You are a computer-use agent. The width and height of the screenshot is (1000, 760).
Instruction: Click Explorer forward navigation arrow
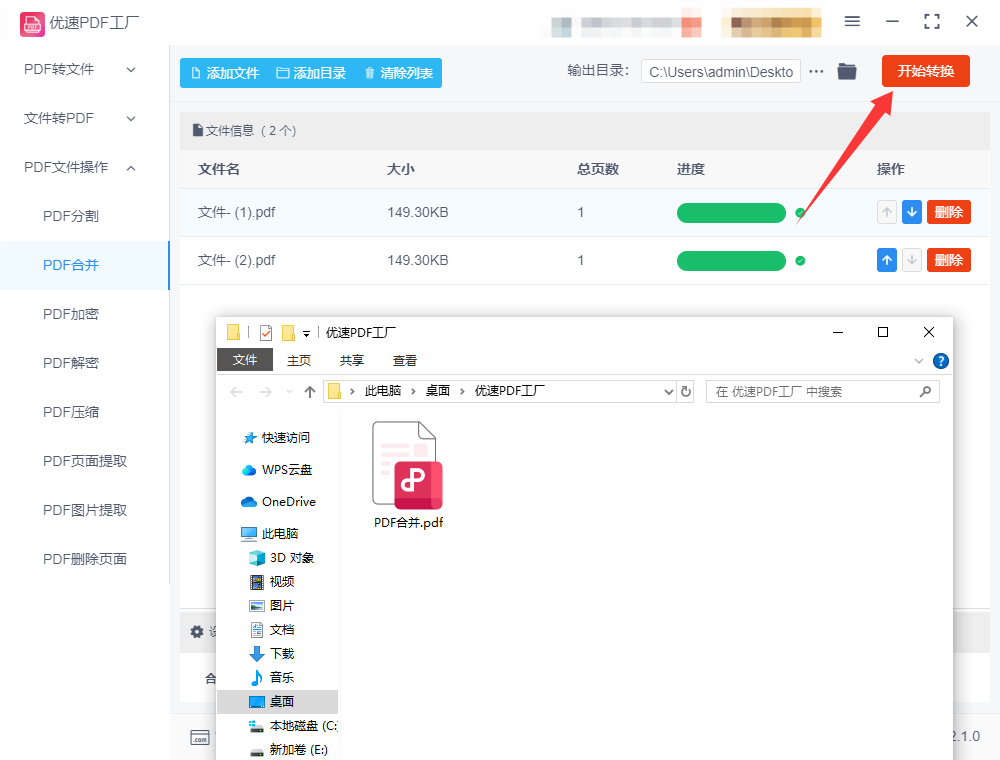[x=265, y=391]
